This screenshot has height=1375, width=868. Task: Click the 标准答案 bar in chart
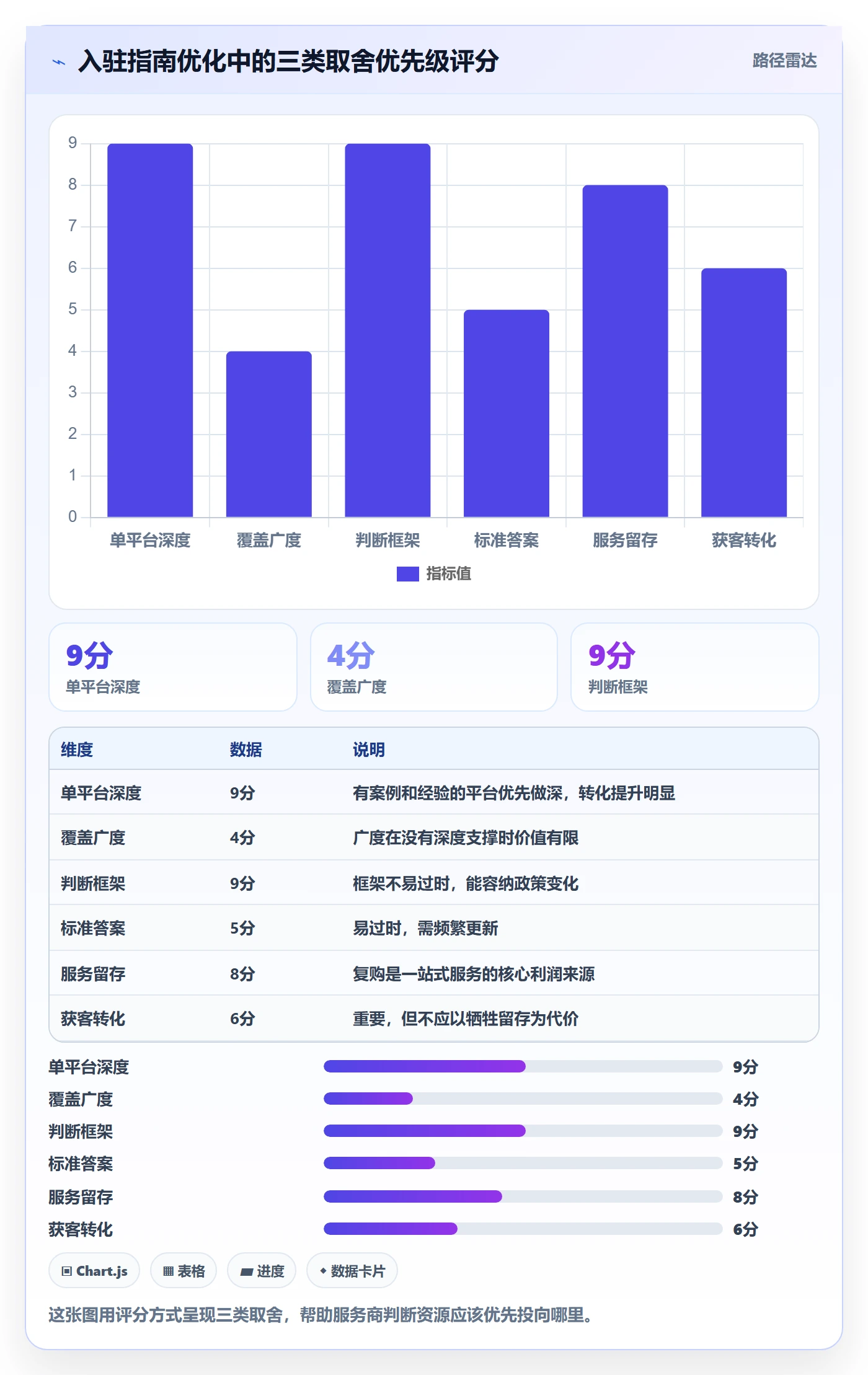pyautogui.click(x=506, y=413)
